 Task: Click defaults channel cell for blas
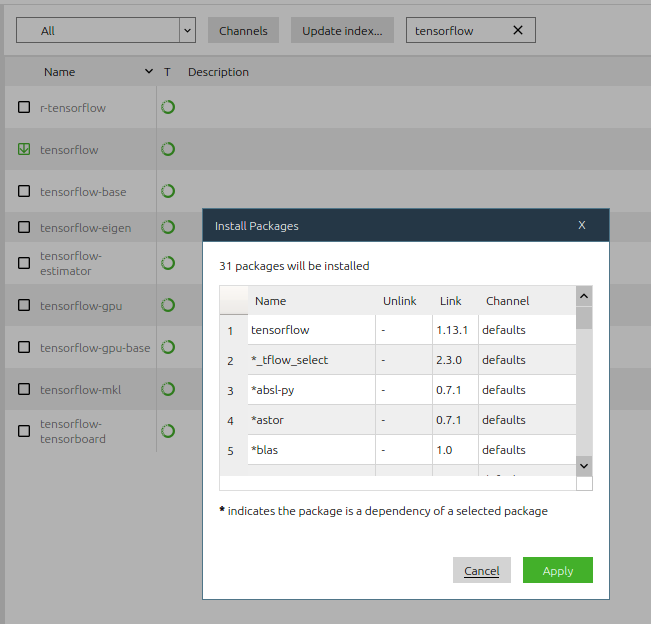coord(527,450)
